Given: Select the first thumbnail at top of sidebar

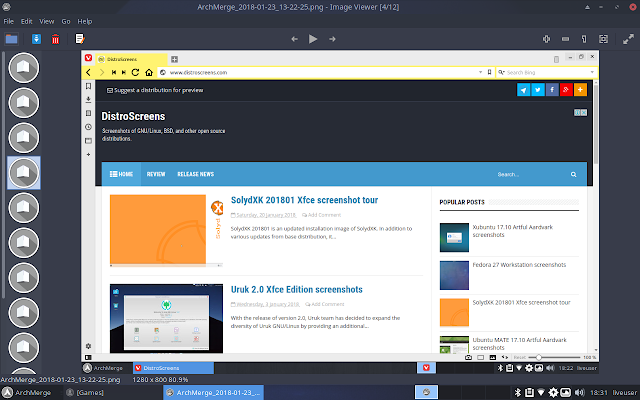Looking at the screenshot, I should coord(24,68).
